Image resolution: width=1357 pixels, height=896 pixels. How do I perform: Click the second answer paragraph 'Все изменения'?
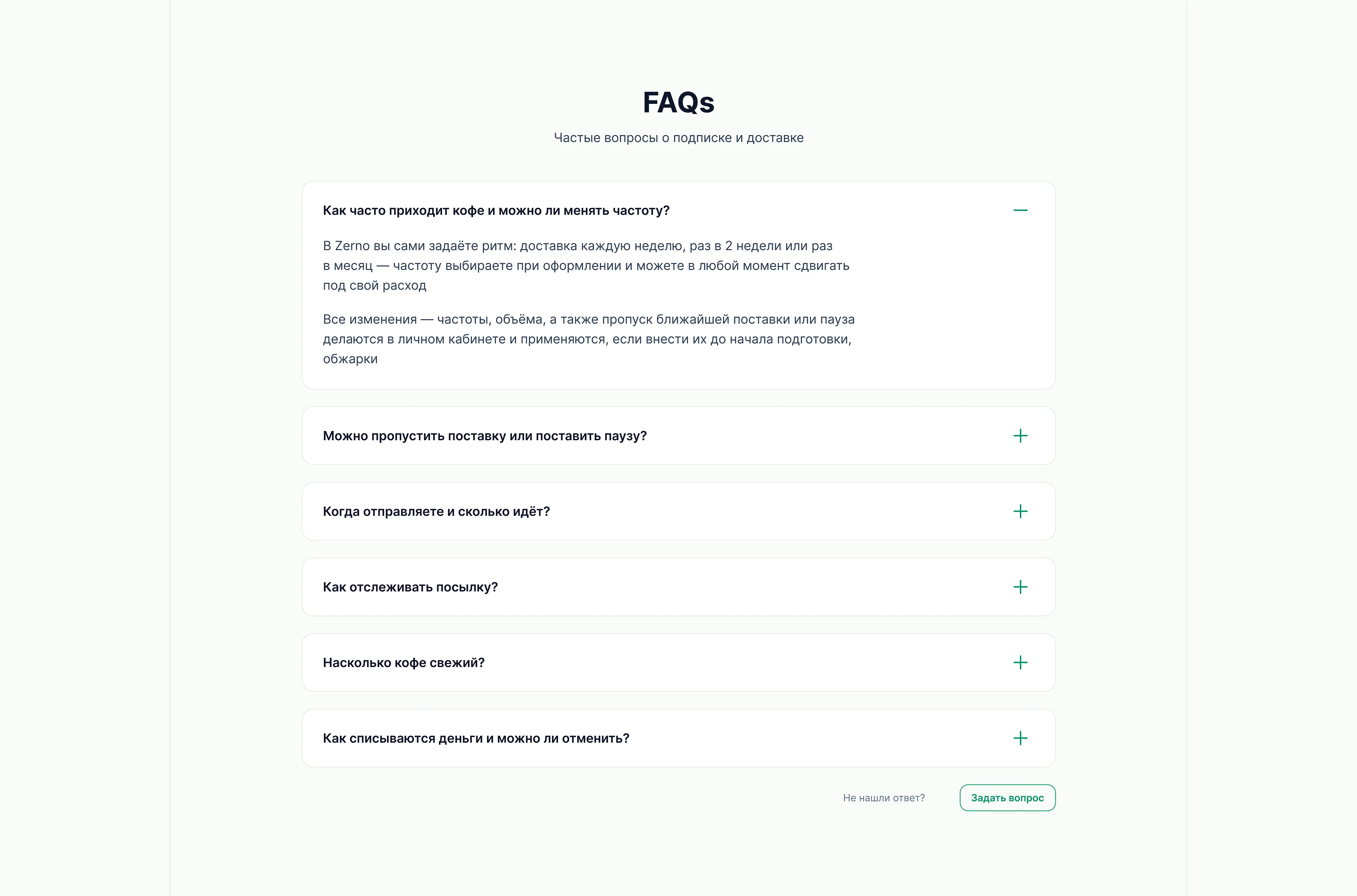tap(588, 339)
